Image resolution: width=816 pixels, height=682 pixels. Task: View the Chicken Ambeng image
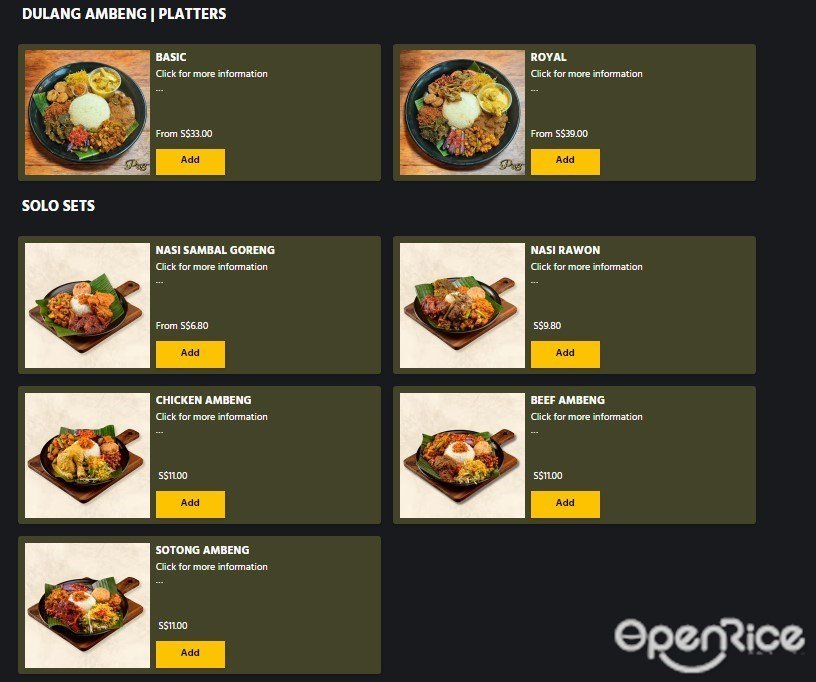coord(87,455)
